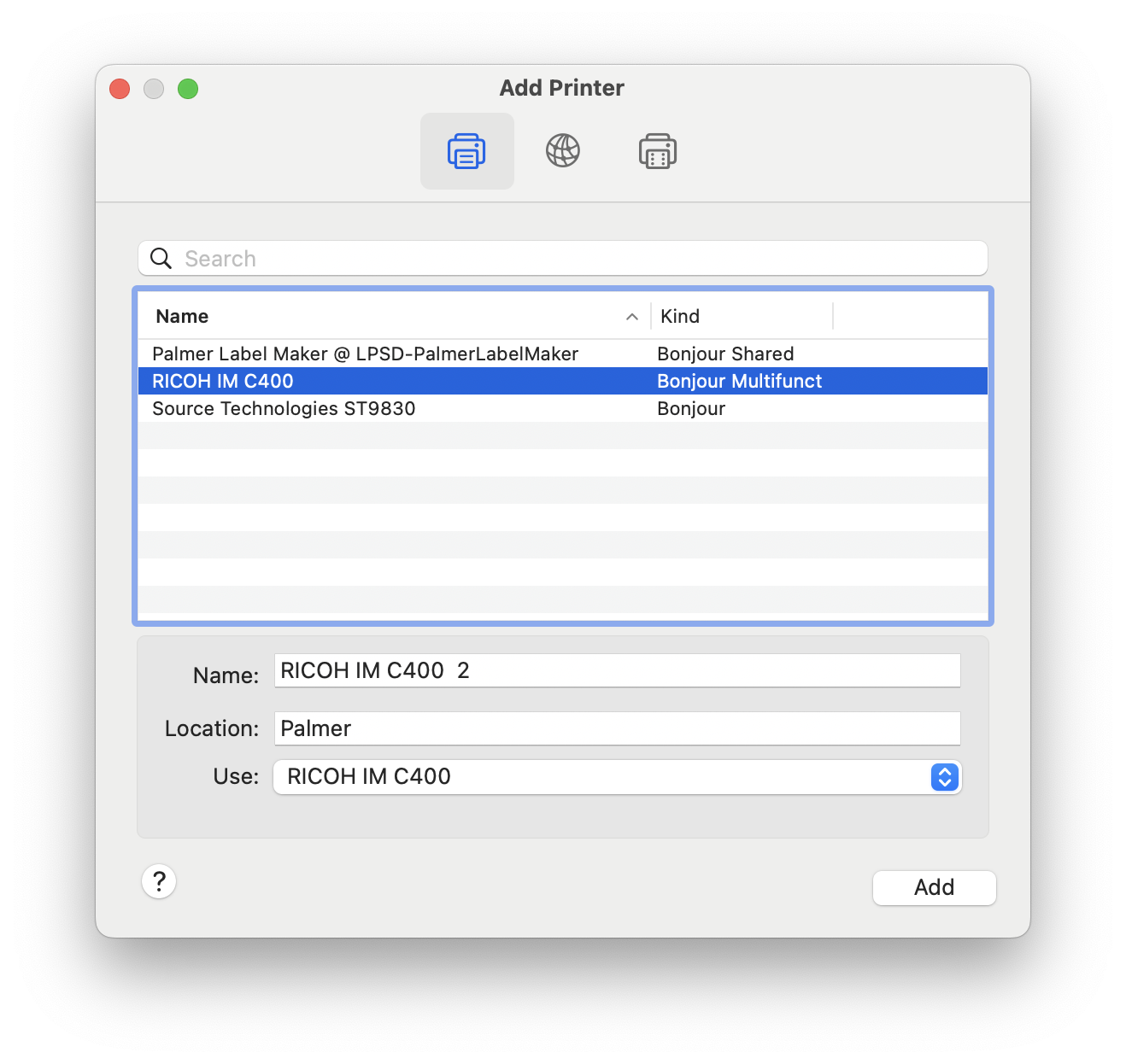This screenshot has width=1126, height=1064.
Task: Click the printer Name text field
Action: 617,671
